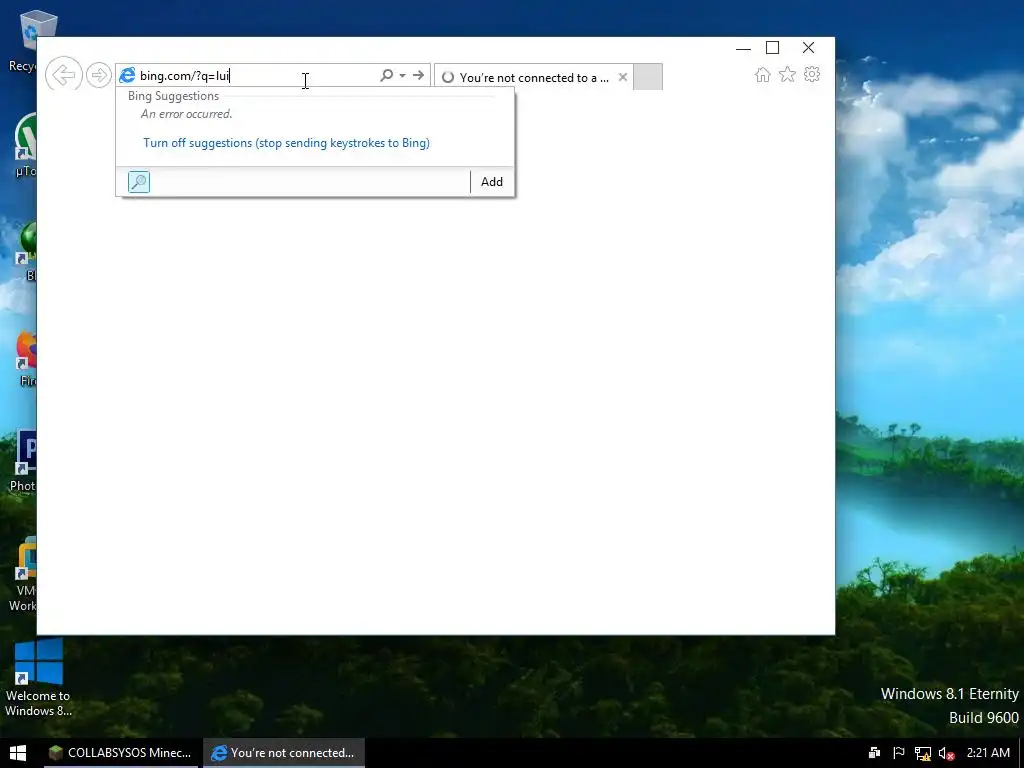
Task: Open the Windows Start button
Action: pos(18,753)
